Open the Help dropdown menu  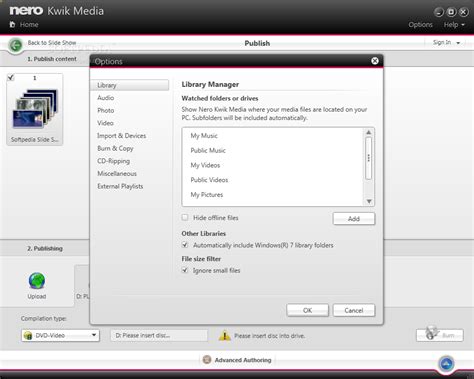click(454, 25)
